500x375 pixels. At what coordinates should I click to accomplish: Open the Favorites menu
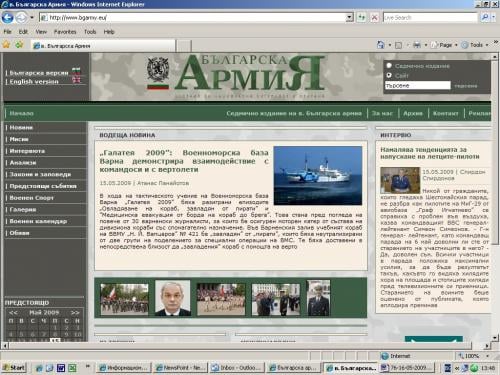tap(65, 32)
